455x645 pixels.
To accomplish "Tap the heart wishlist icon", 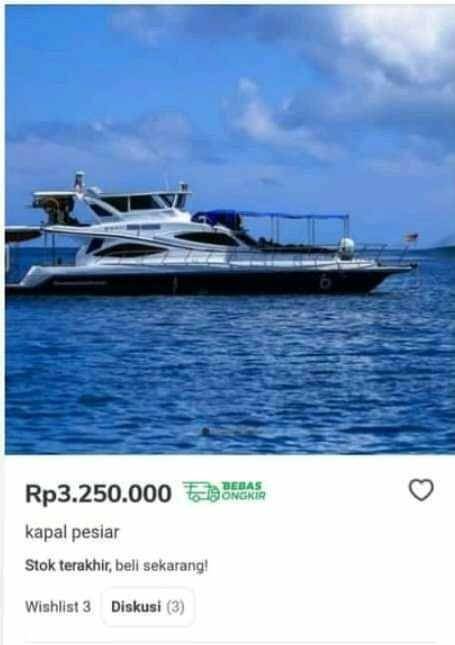I will point(421,490).
